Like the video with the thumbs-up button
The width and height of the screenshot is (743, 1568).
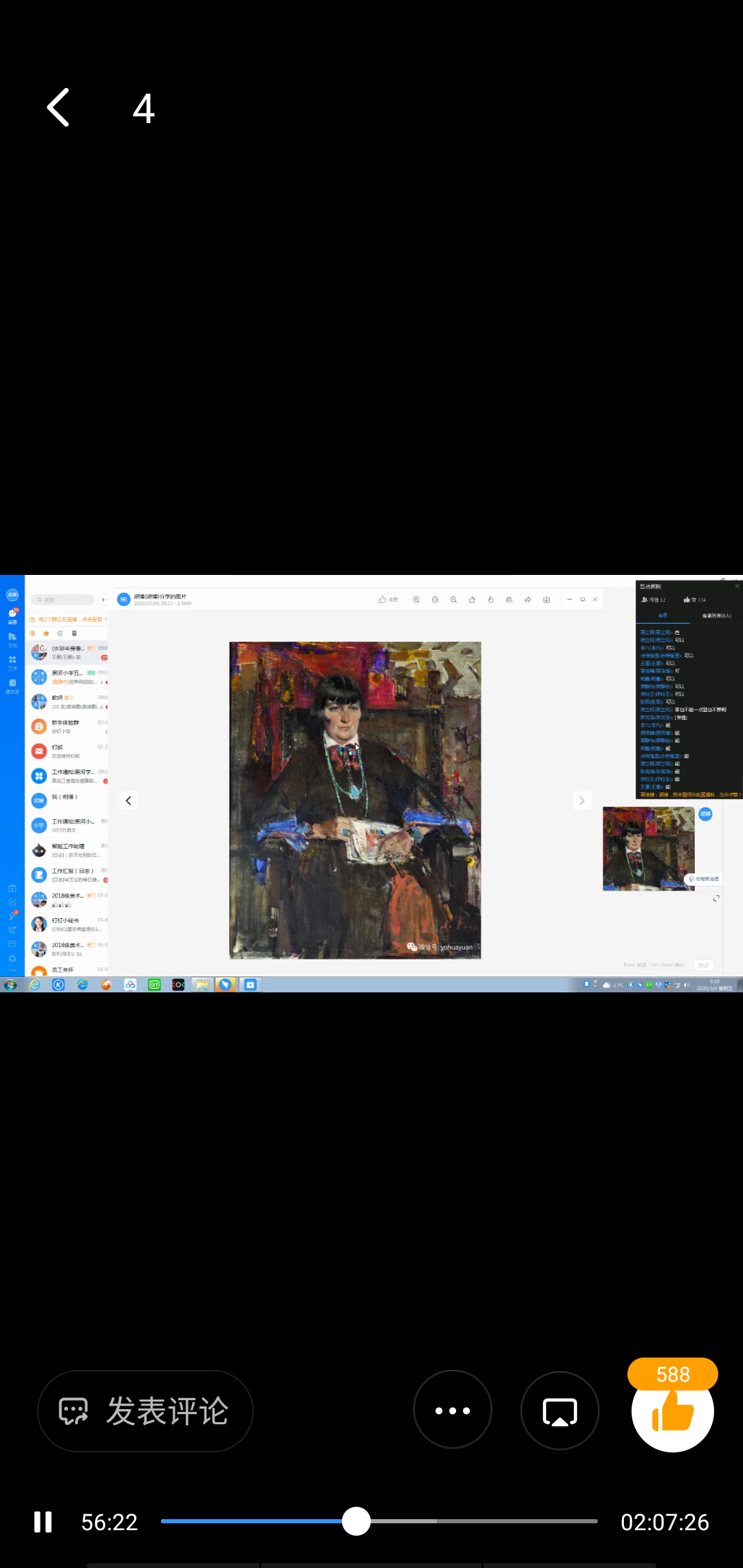673,1411
